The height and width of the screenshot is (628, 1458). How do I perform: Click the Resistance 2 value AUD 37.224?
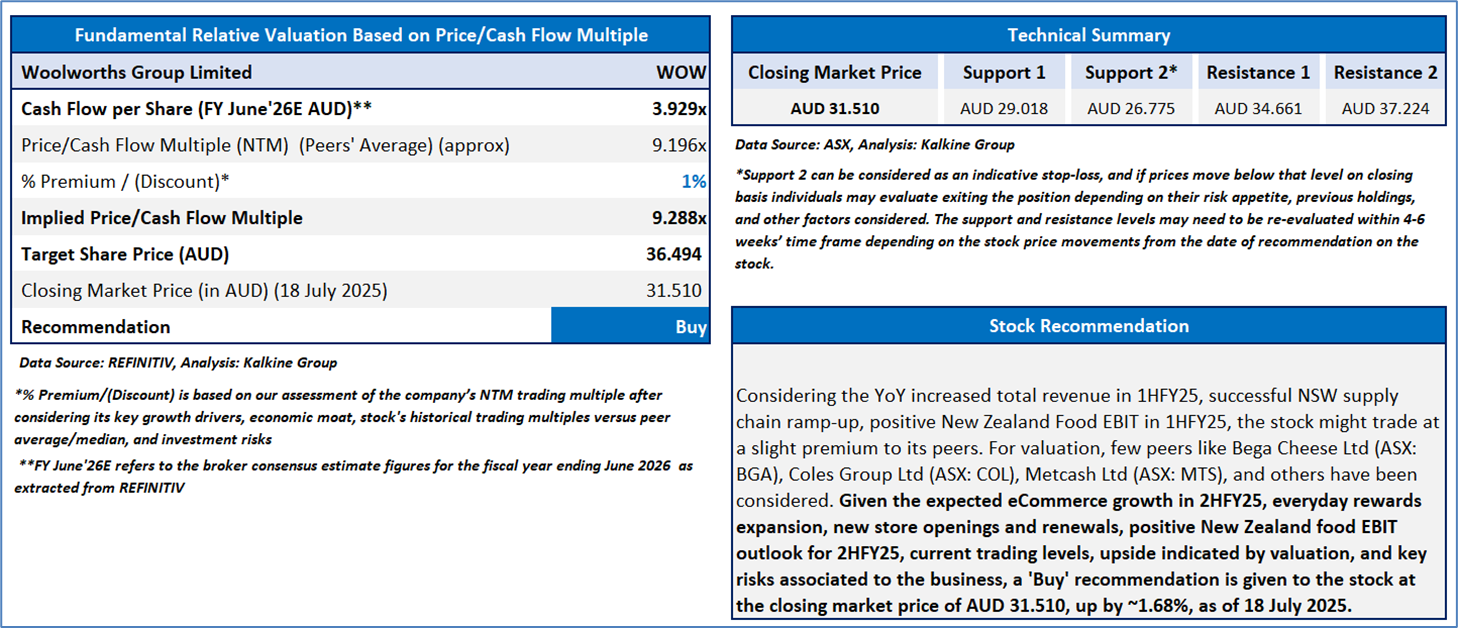coord(1385,108)
